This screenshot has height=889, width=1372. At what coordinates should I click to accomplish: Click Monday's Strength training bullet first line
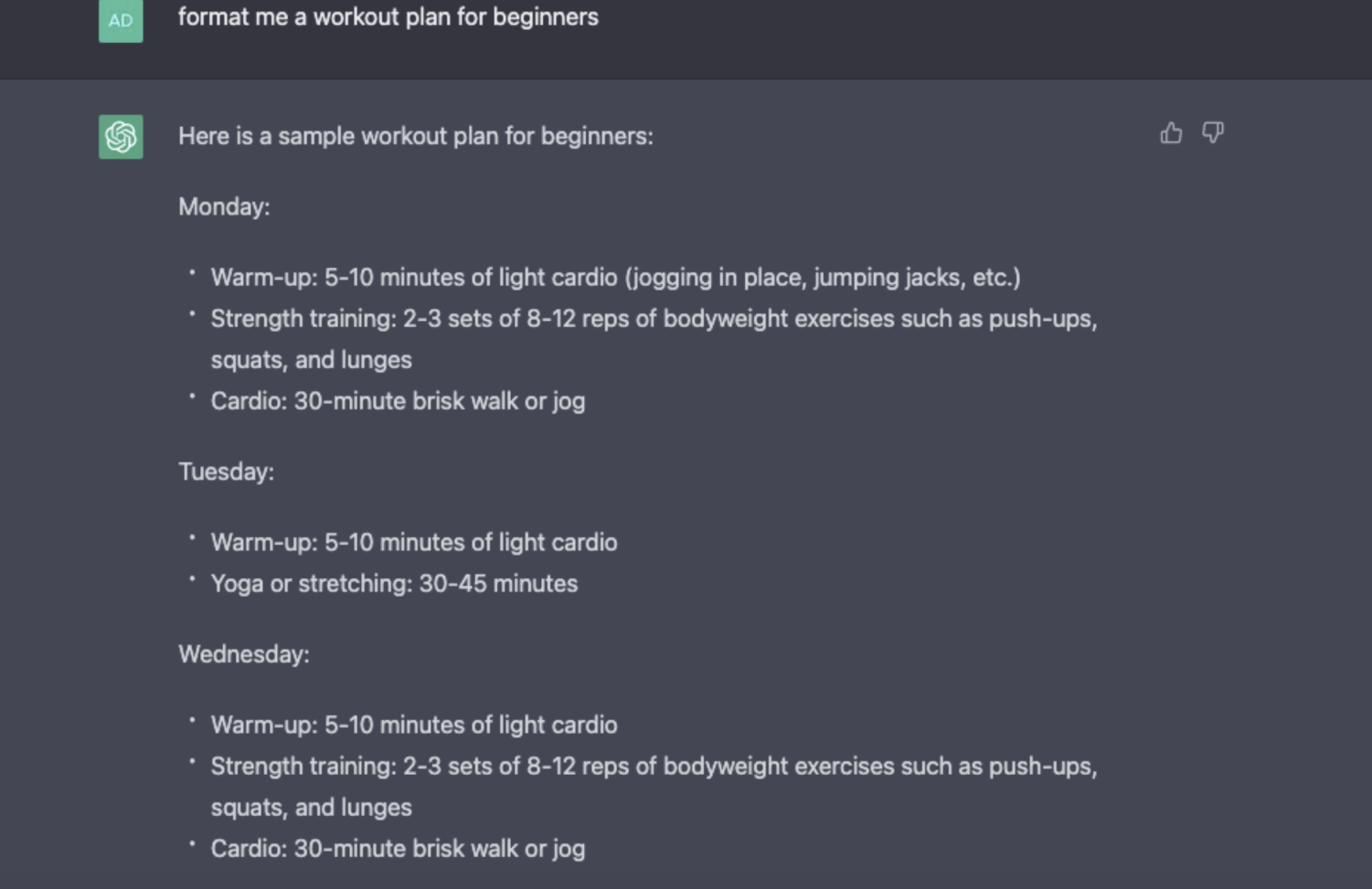point(654,318)
